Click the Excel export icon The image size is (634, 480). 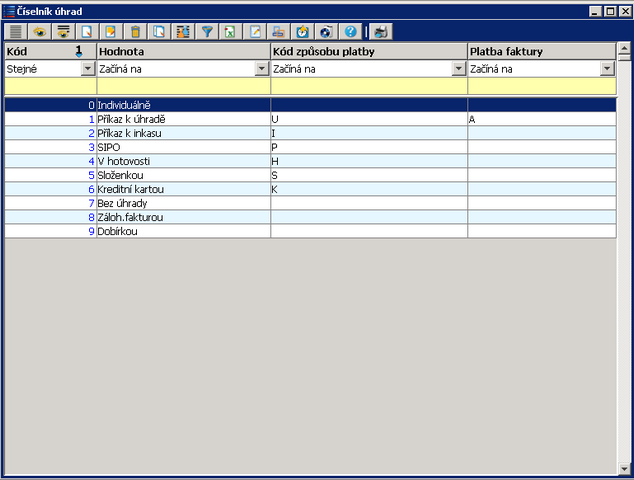[229, 31]
